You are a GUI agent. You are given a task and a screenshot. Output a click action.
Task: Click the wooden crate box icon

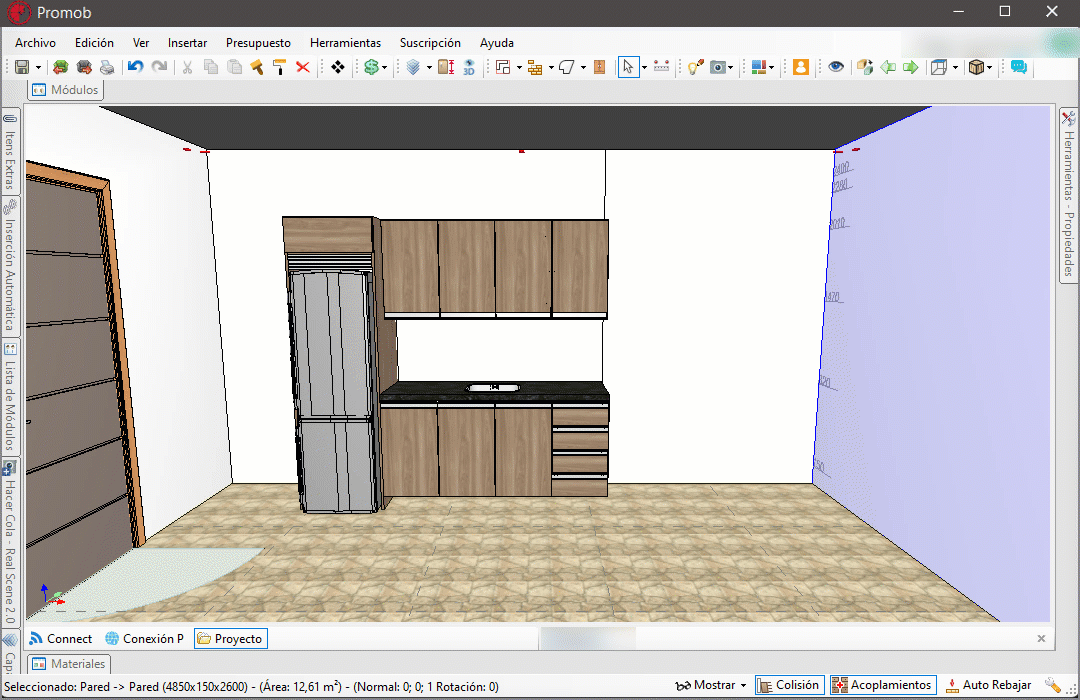tap(976, 67)
